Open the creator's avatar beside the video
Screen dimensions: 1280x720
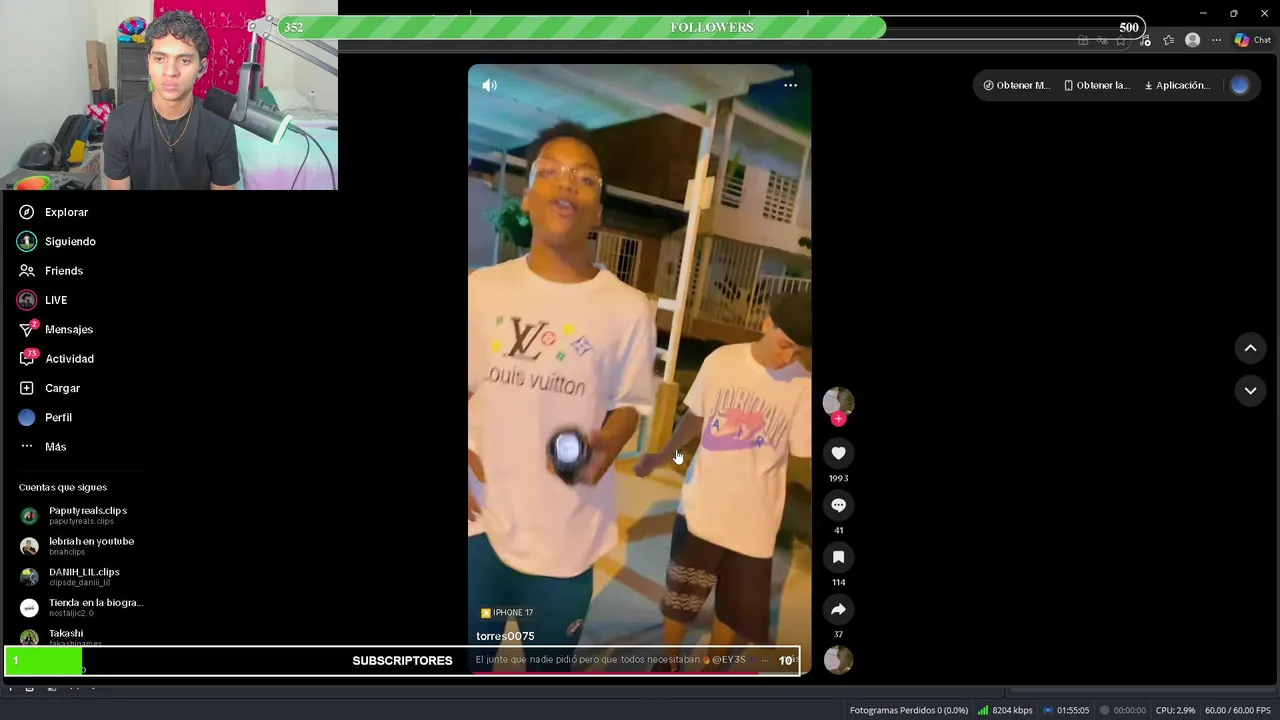pyautogui.click(x=838, y=401)
